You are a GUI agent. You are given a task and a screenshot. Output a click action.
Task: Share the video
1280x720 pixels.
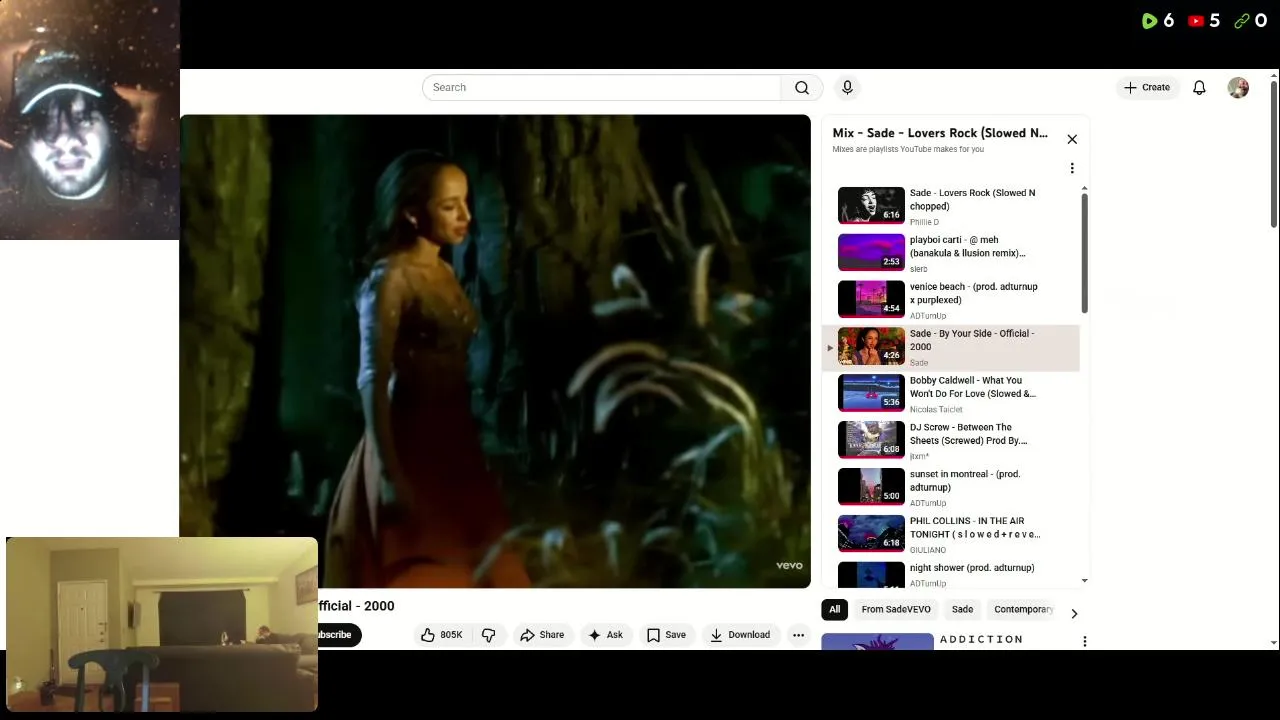pos(542,635)
